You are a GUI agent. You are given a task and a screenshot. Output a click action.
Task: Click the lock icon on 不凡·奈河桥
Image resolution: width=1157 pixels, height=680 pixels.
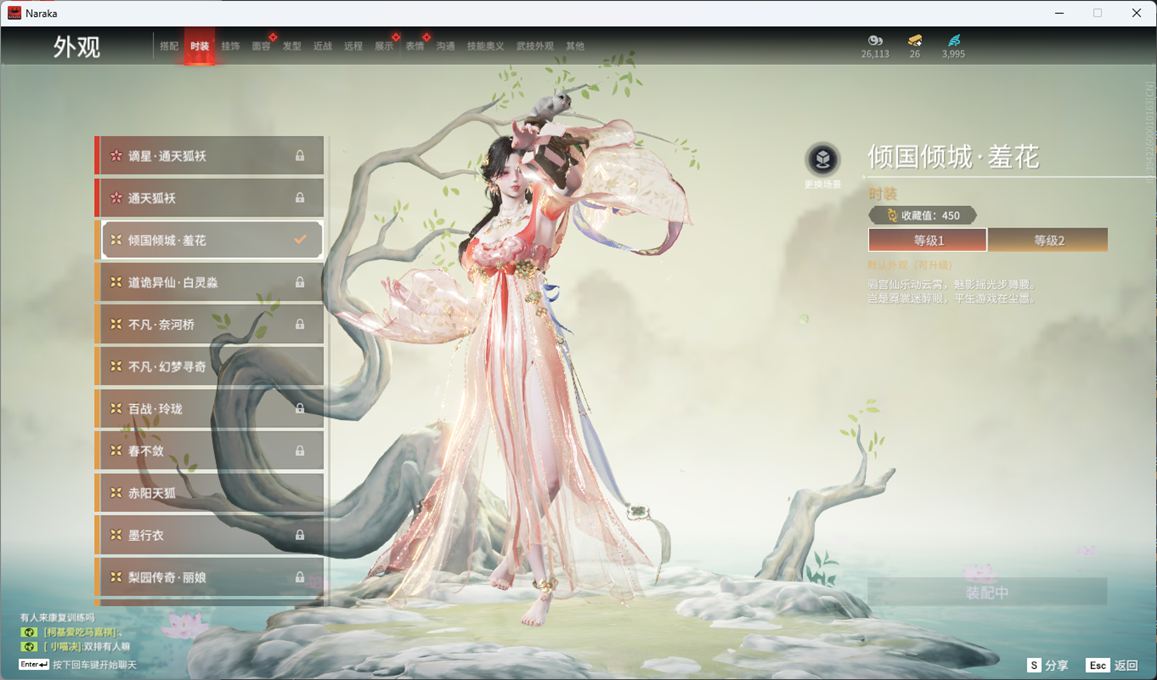point(300,324)
